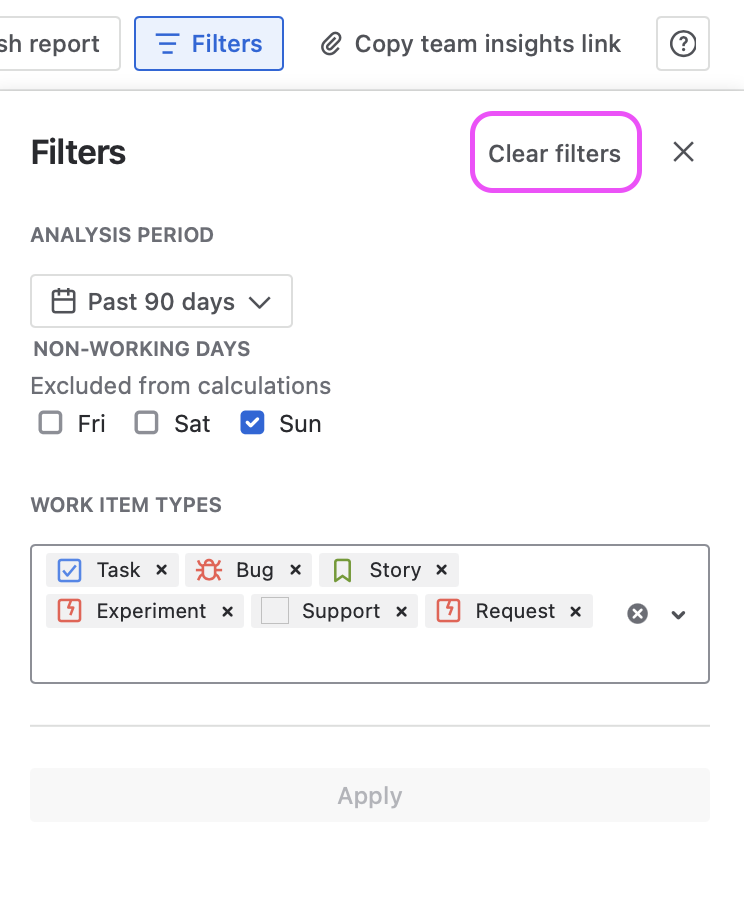Open the Past 90 days dropdown

(x=162, y=301)
